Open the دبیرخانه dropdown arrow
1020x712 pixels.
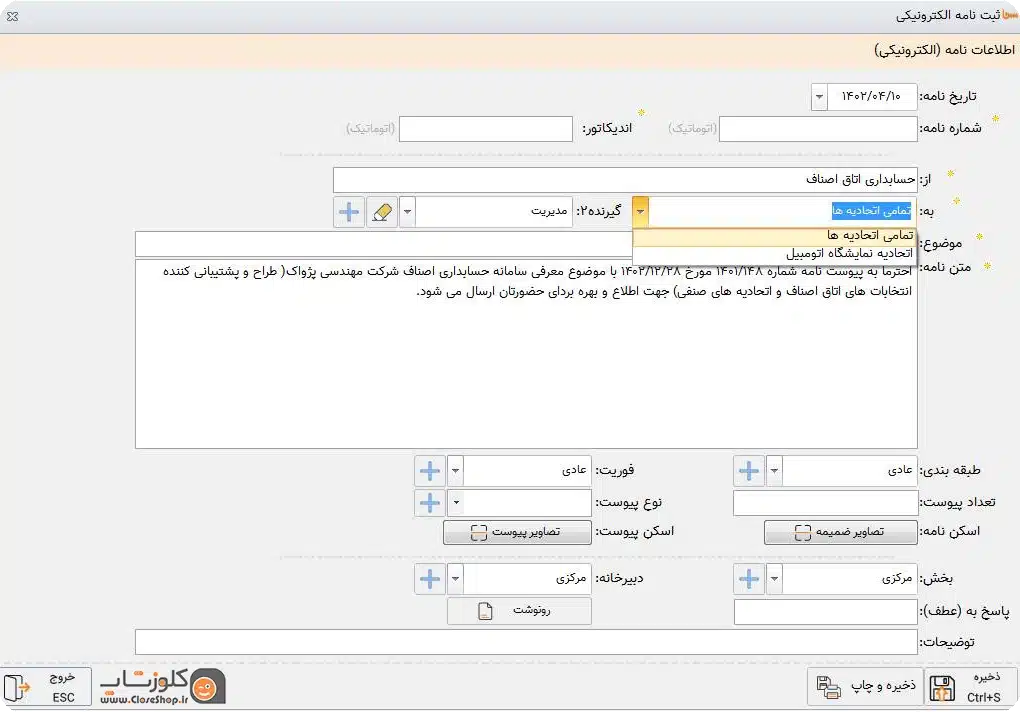coord(455,579)
